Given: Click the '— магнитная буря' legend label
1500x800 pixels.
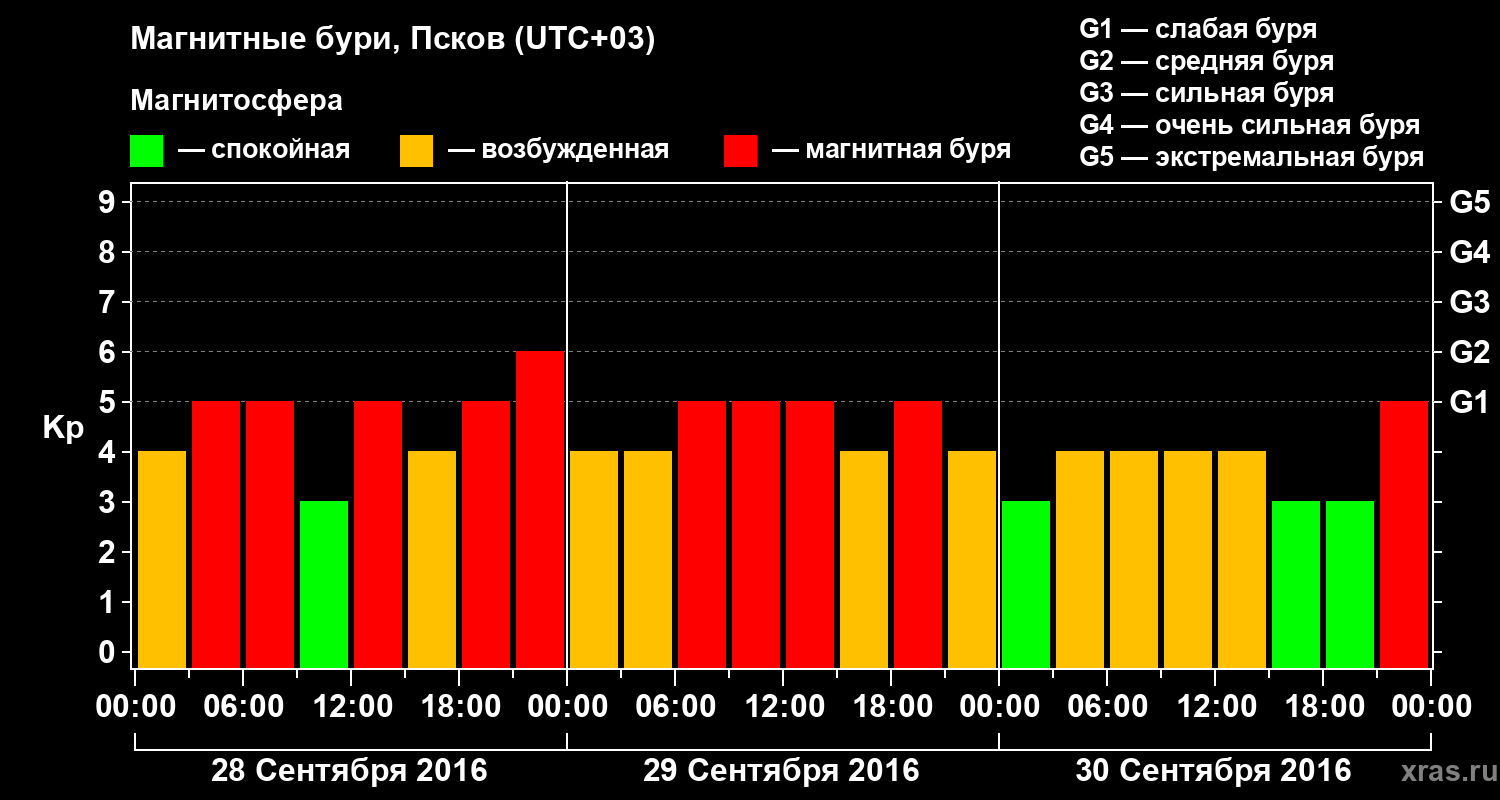Looking at the screenshot, I should [892, 150].
